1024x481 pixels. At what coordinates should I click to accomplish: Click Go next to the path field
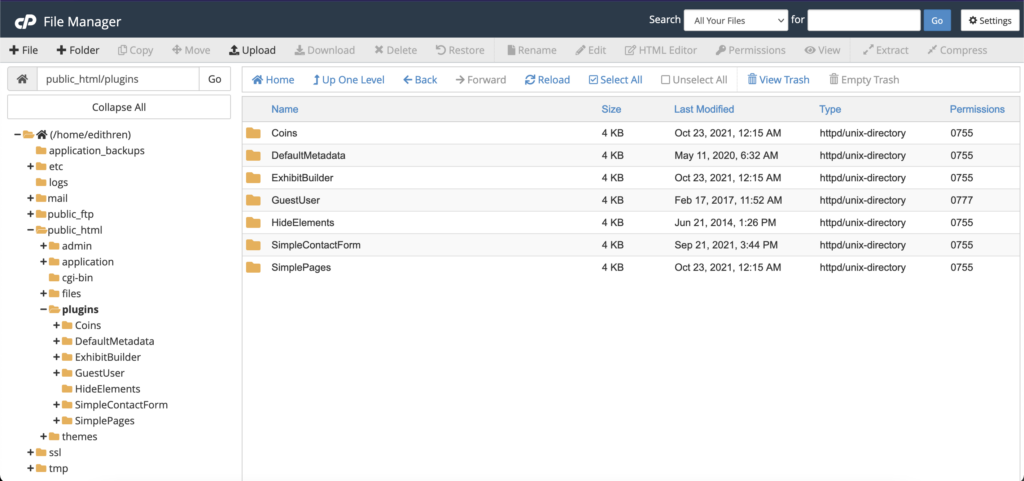tap(215, 79)
